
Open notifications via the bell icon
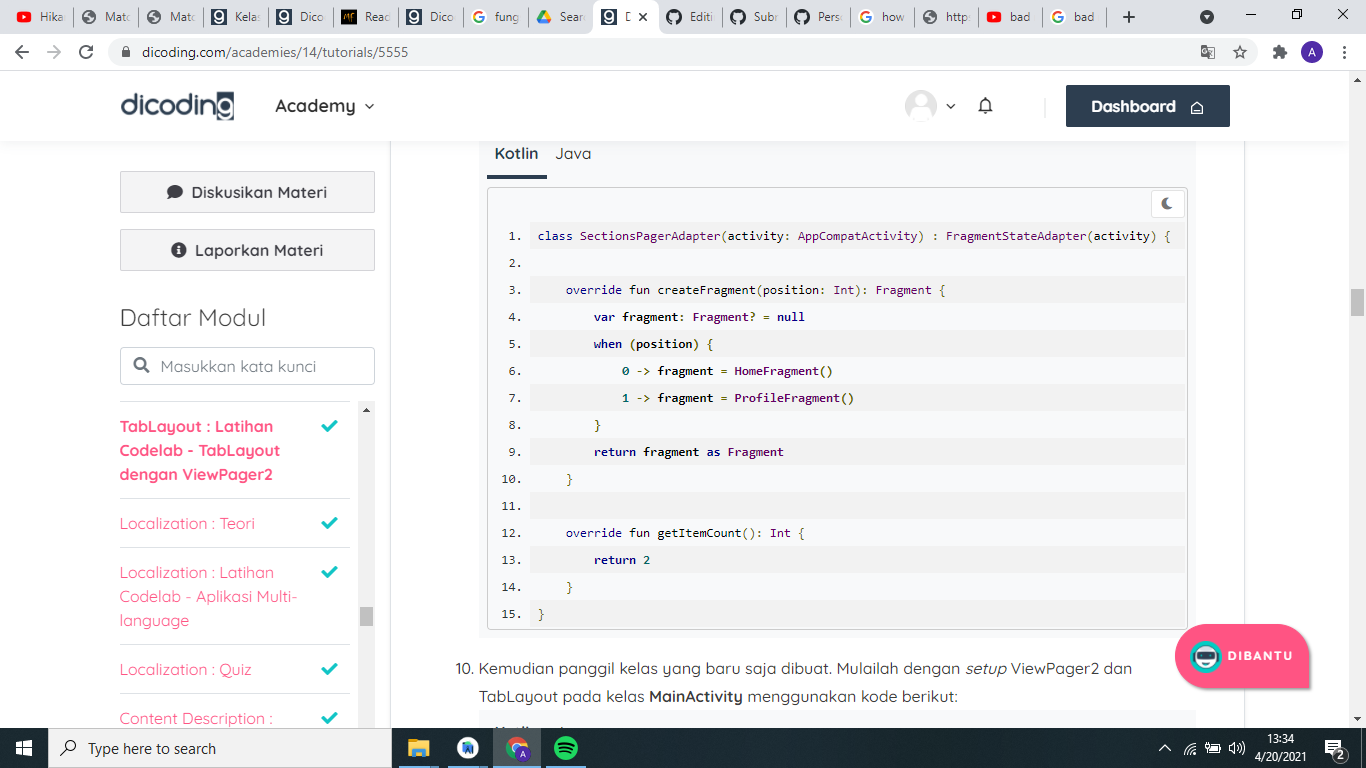(985, 105)
